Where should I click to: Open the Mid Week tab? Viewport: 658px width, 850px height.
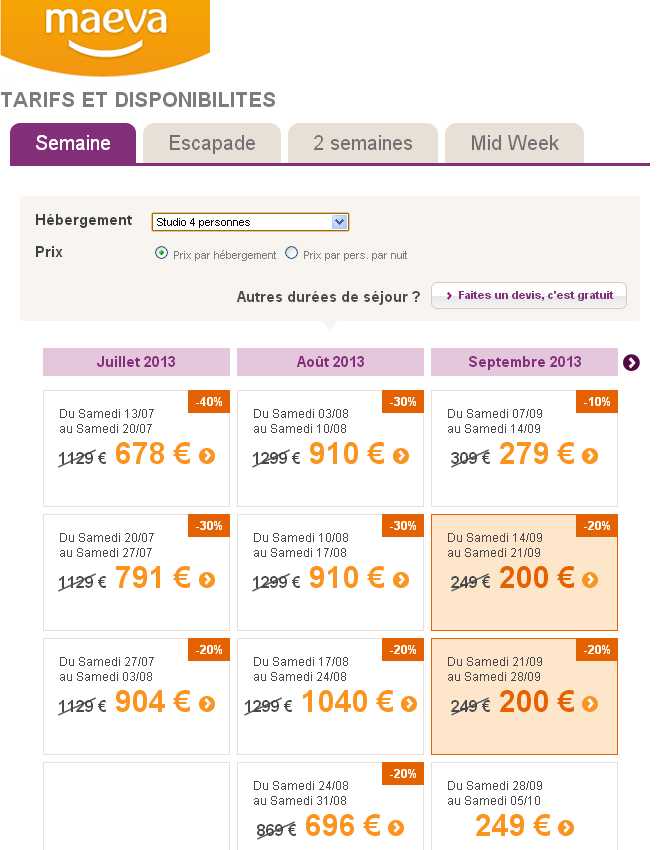[x=514, y=143]
